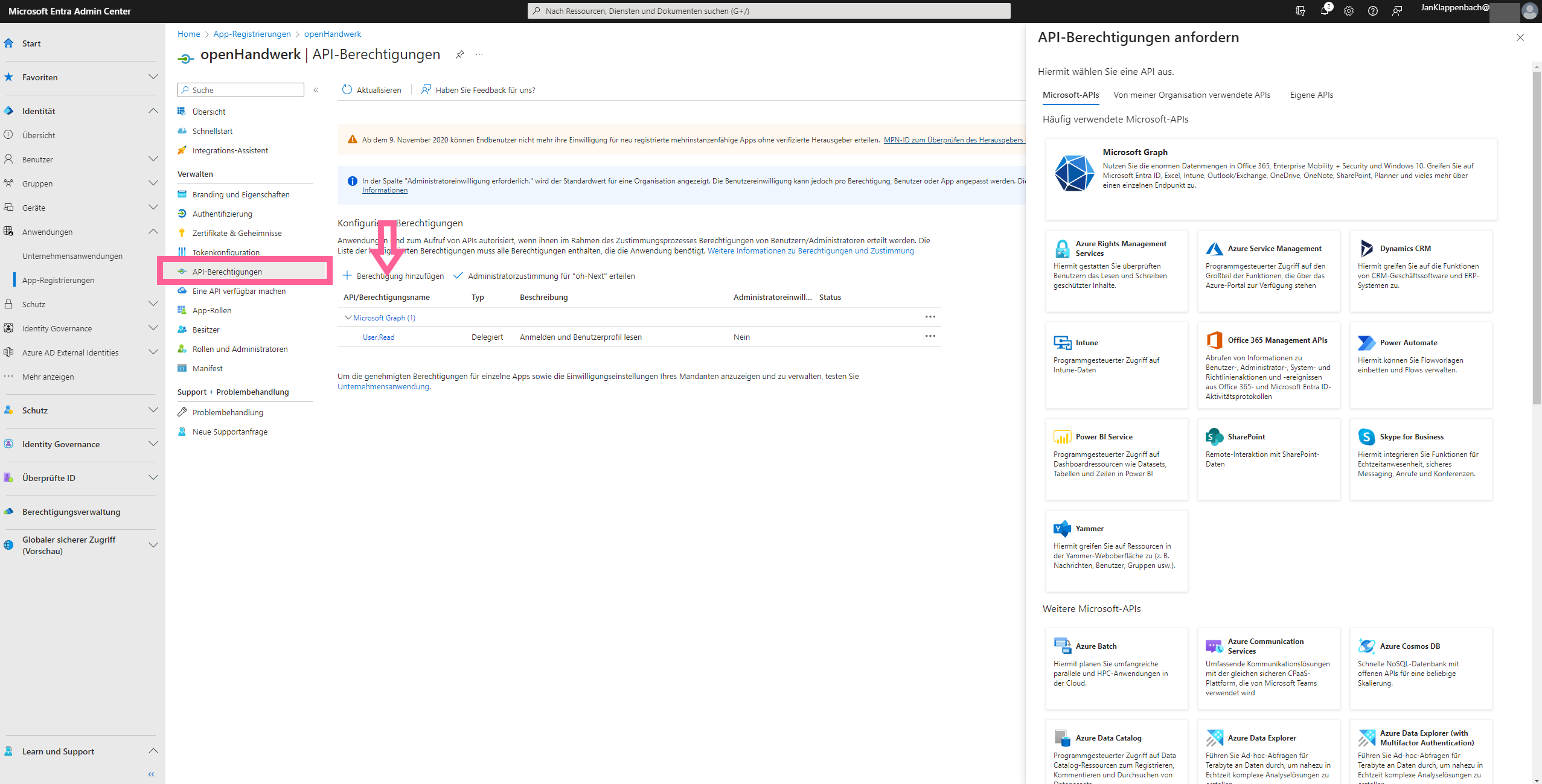Open more options for Microsoft Graph row
1542x784 pixels.
(930, 317)
